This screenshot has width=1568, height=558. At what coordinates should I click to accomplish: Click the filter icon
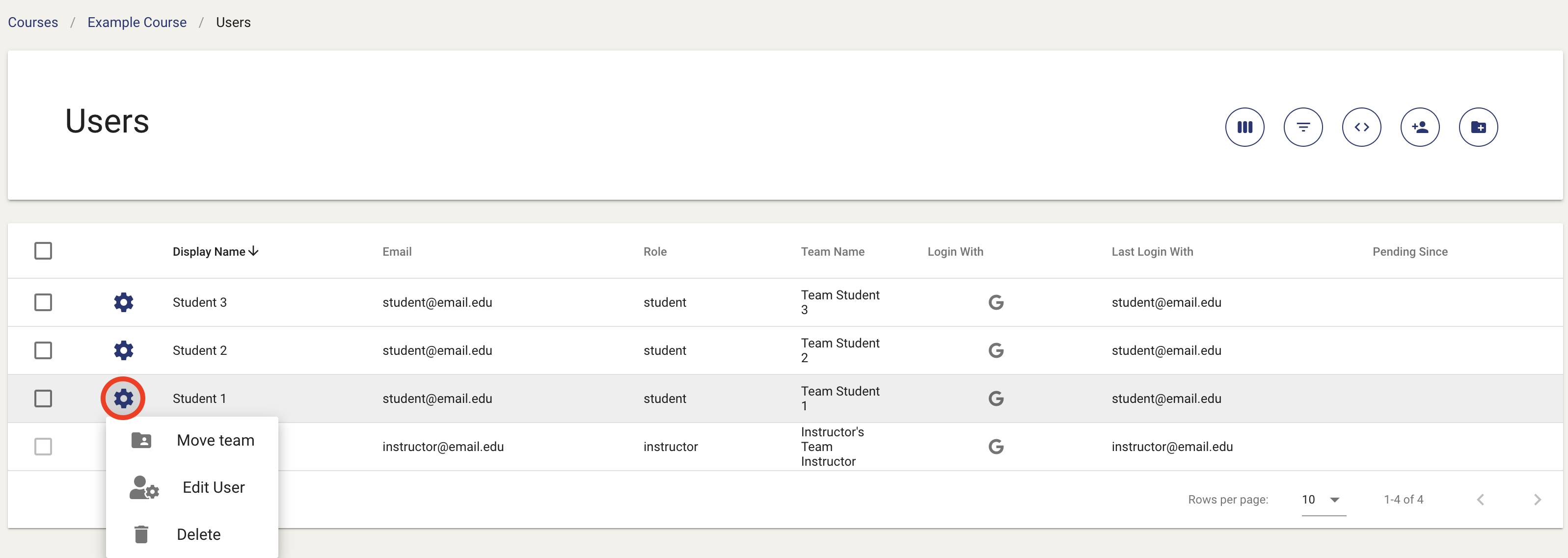click(x=1303, y=127)
